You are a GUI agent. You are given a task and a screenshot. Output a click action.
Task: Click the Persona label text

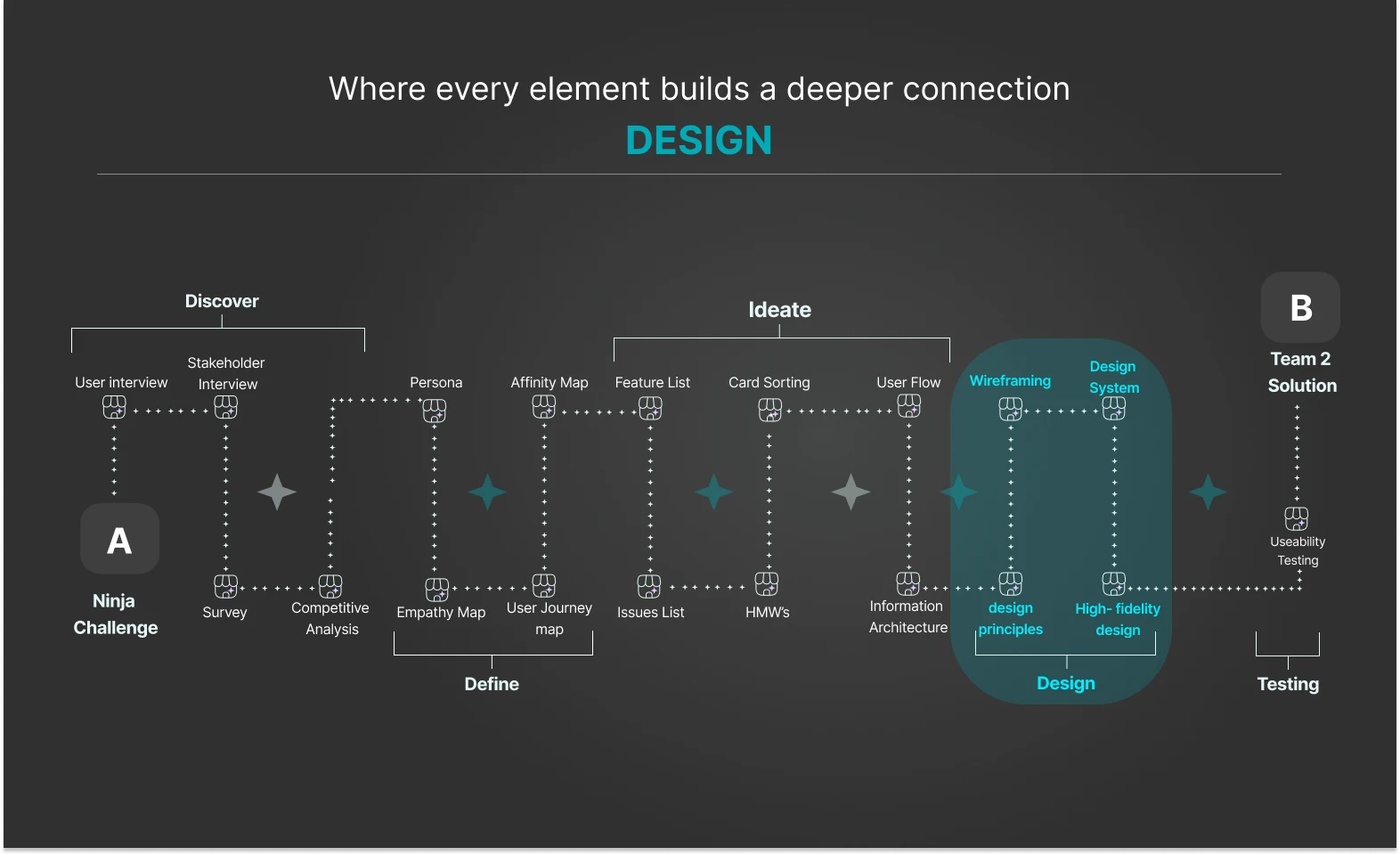click(x=436, y=382)
